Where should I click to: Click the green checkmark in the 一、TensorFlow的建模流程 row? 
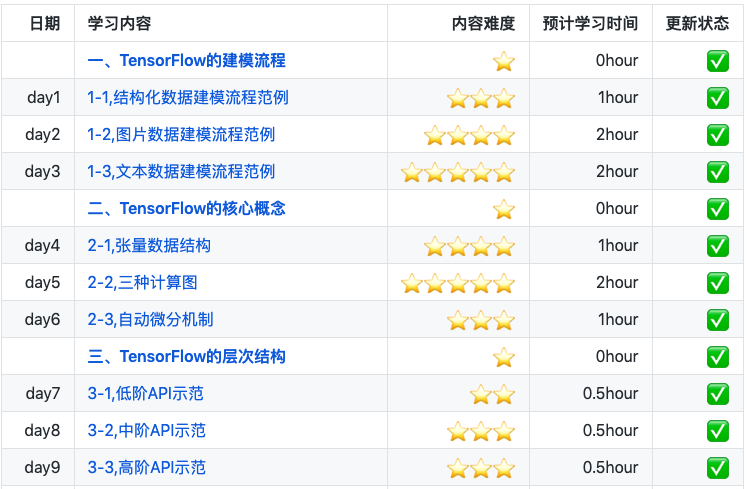(718, 61)
